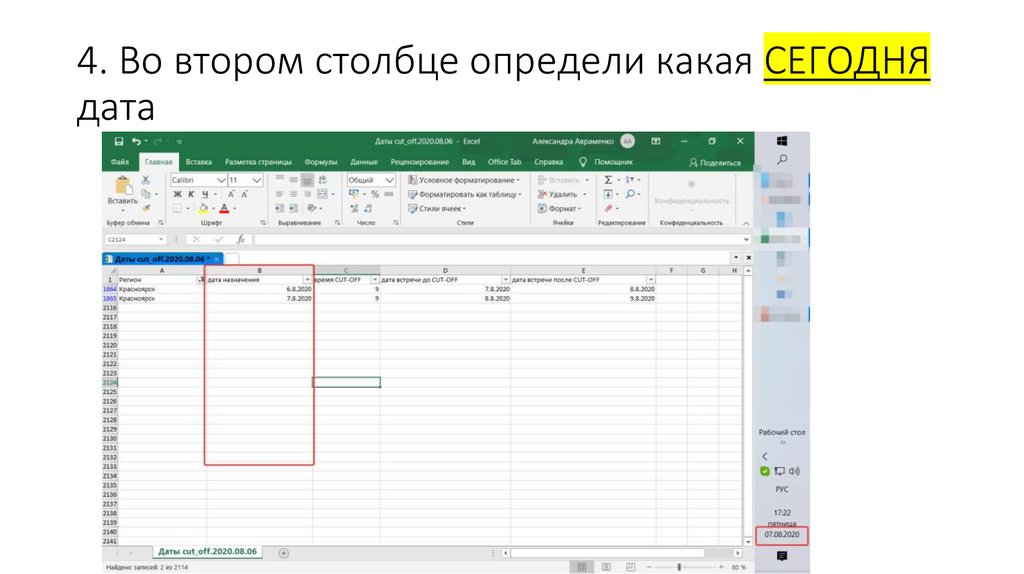
Task: Click the insert function fx icon
Action: 240,240
